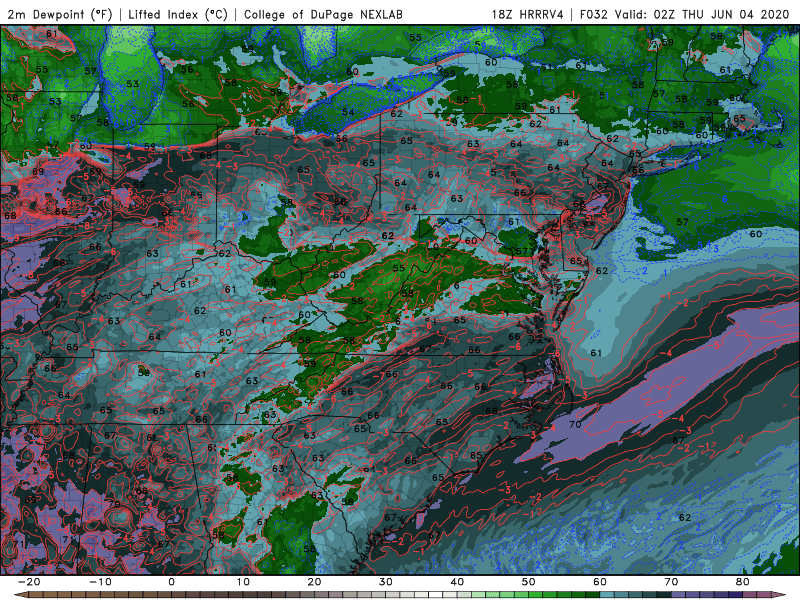Click the '-10' colorbar scale label
The width and height of the screenshot is (800, 600).
click(x=101, y=582)
